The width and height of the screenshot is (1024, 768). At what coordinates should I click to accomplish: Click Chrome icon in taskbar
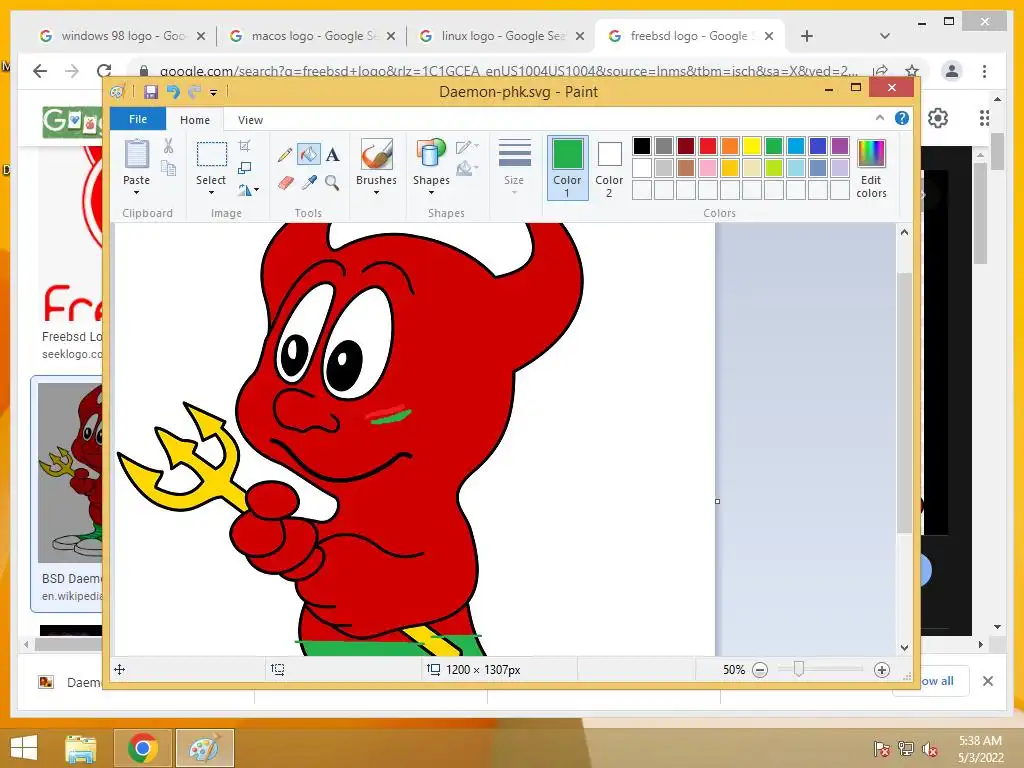[142, 748]
